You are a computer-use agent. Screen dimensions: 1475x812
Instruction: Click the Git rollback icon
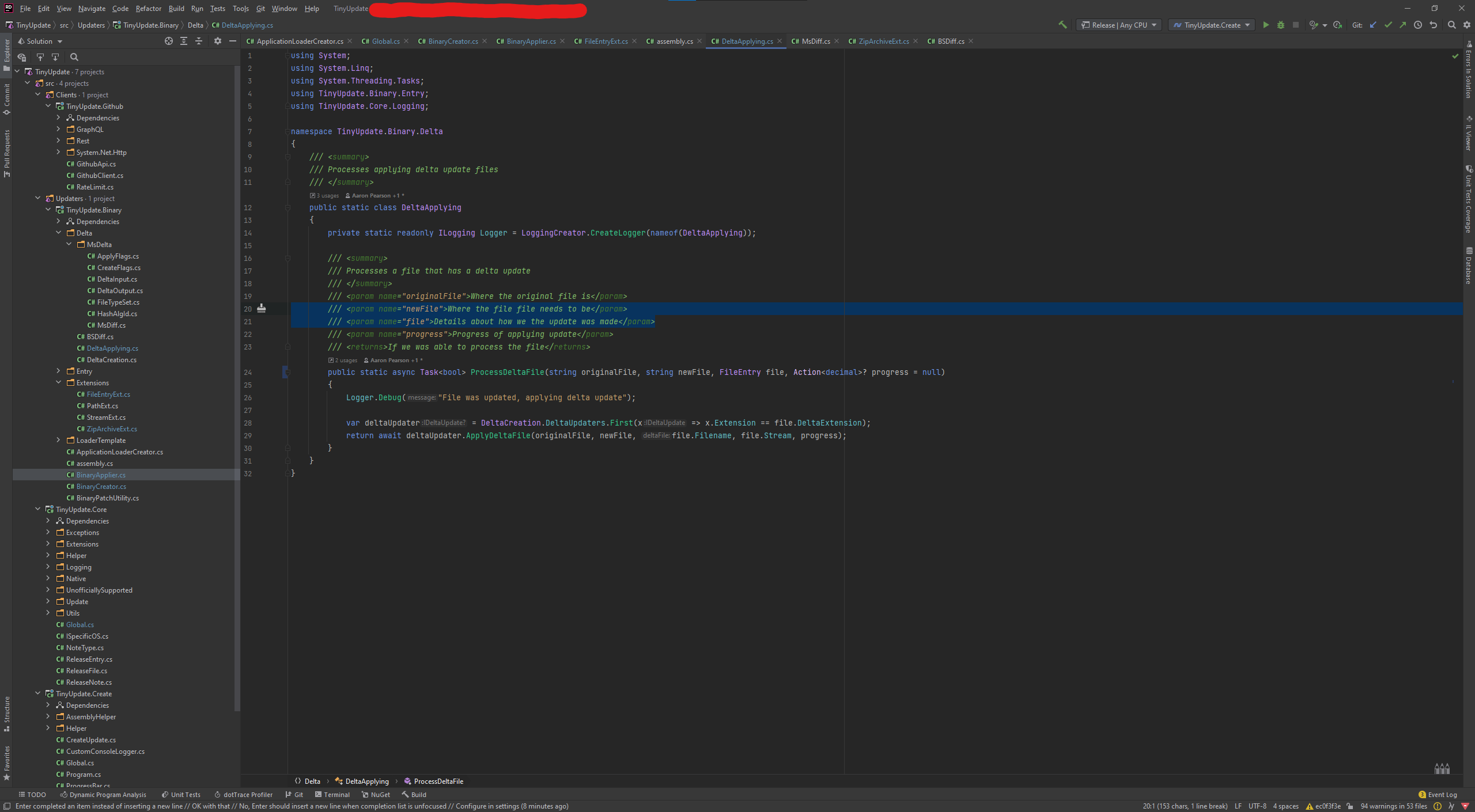click(x=1433, y=25)
